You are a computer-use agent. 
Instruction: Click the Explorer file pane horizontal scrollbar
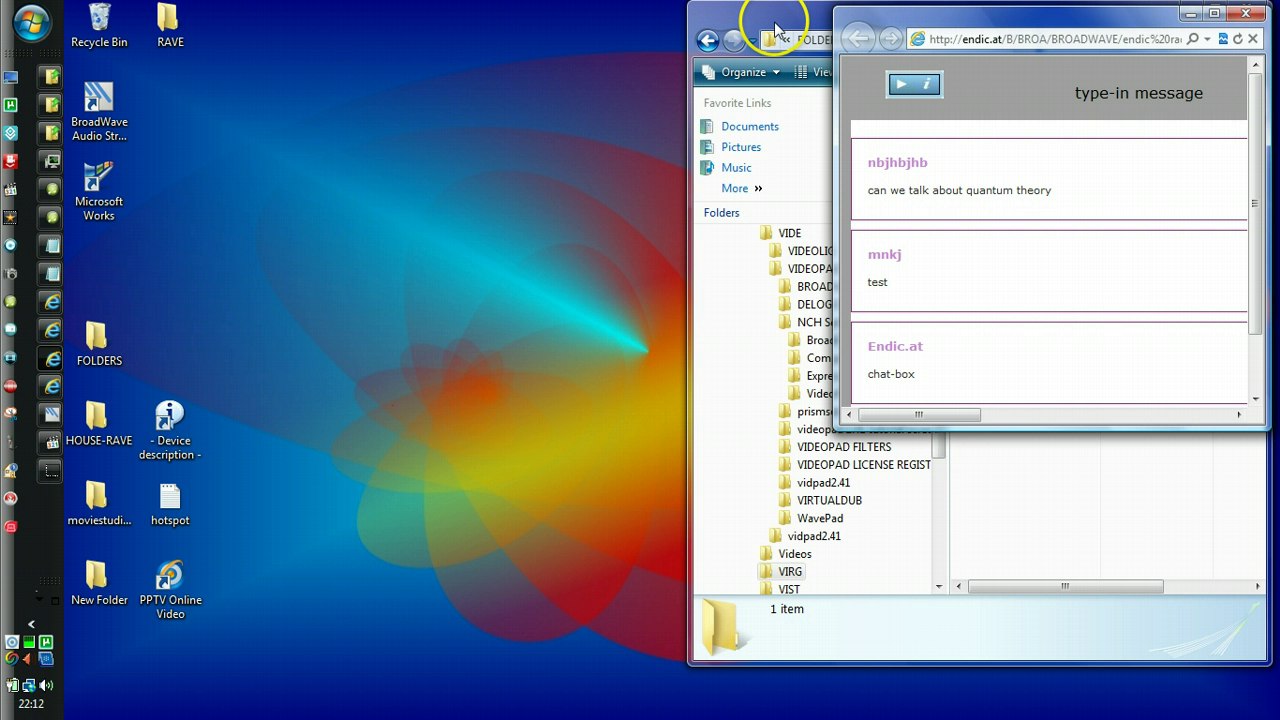pyautogui.click(x=1065, y=587)
